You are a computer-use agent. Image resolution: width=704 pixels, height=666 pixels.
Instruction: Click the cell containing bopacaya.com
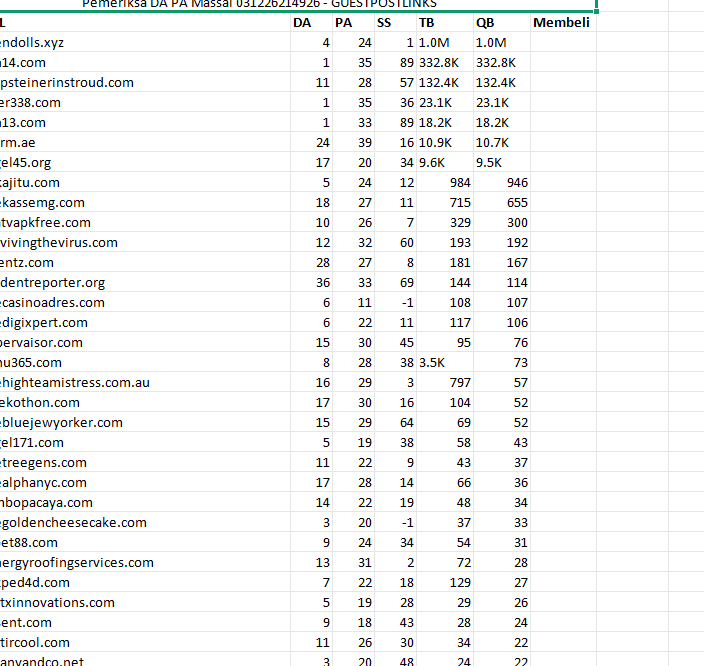coord(145,502)
